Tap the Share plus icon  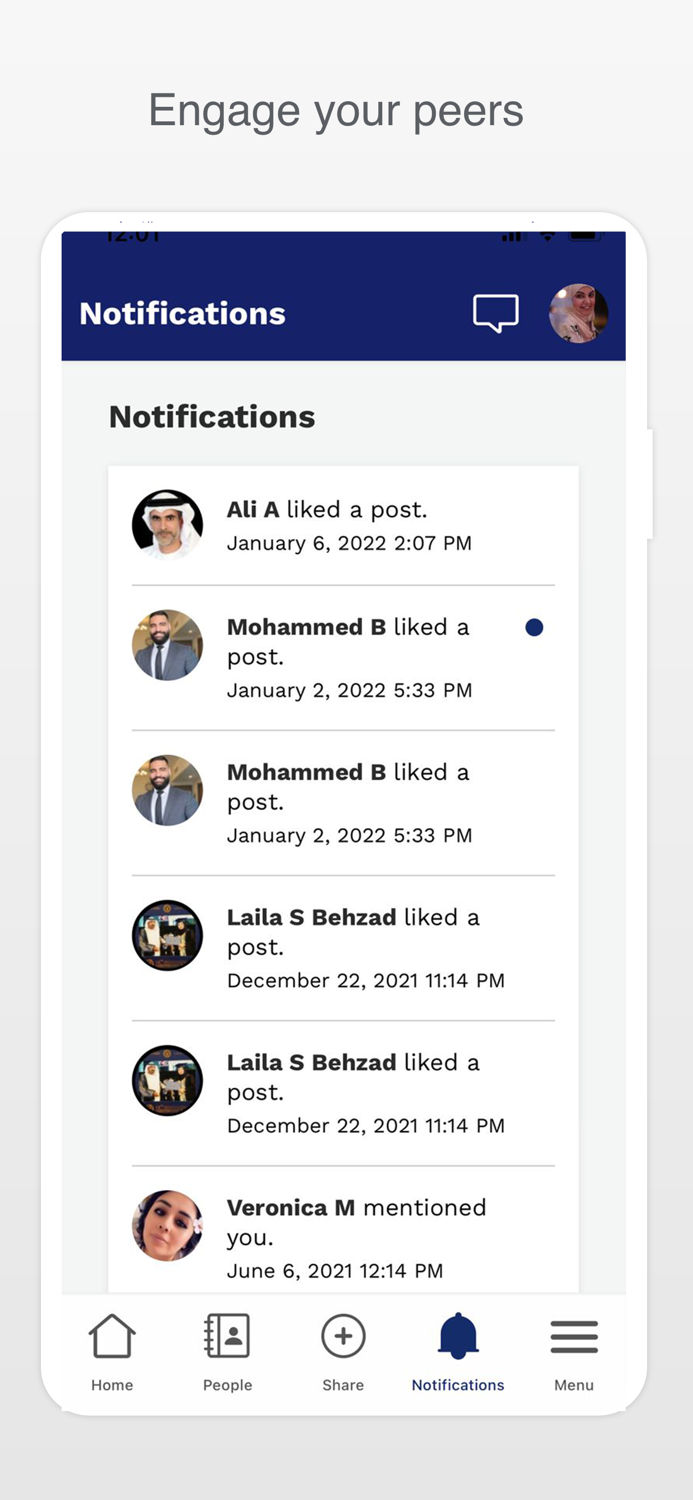click(x=343, y=1337)
